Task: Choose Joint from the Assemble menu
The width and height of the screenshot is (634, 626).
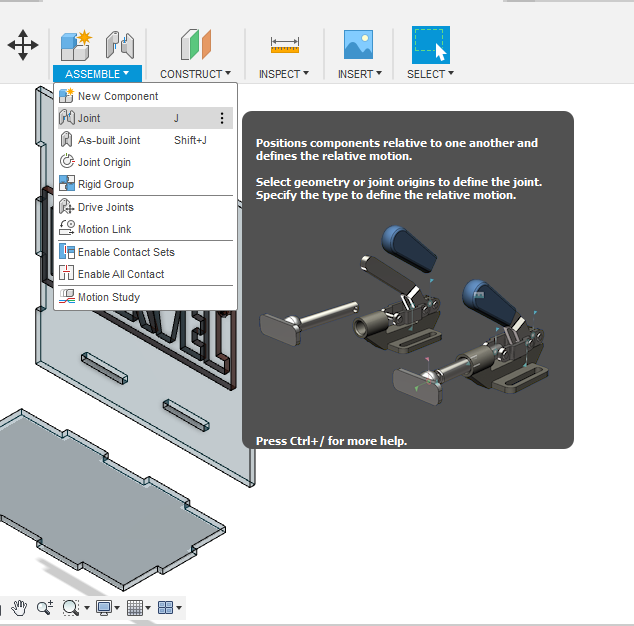Action: (x=145, y=118)
